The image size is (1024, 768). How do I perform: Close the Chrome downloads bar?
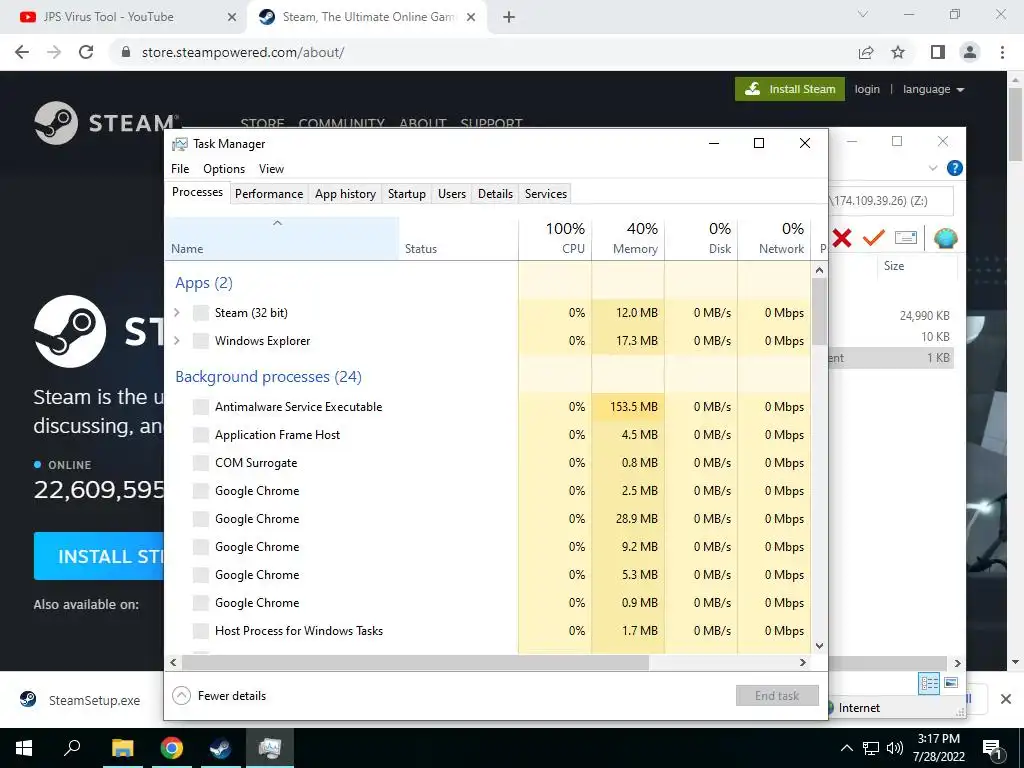point(1006,699)
